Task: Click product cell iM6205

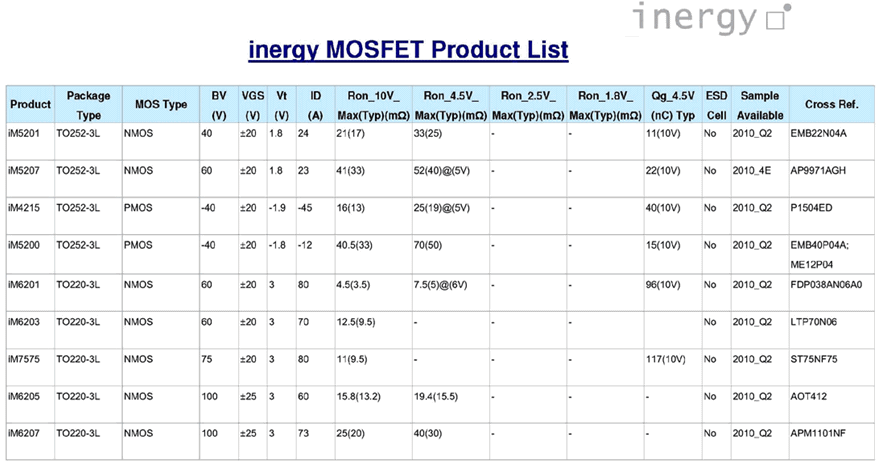Action: (x=24, y=396)
